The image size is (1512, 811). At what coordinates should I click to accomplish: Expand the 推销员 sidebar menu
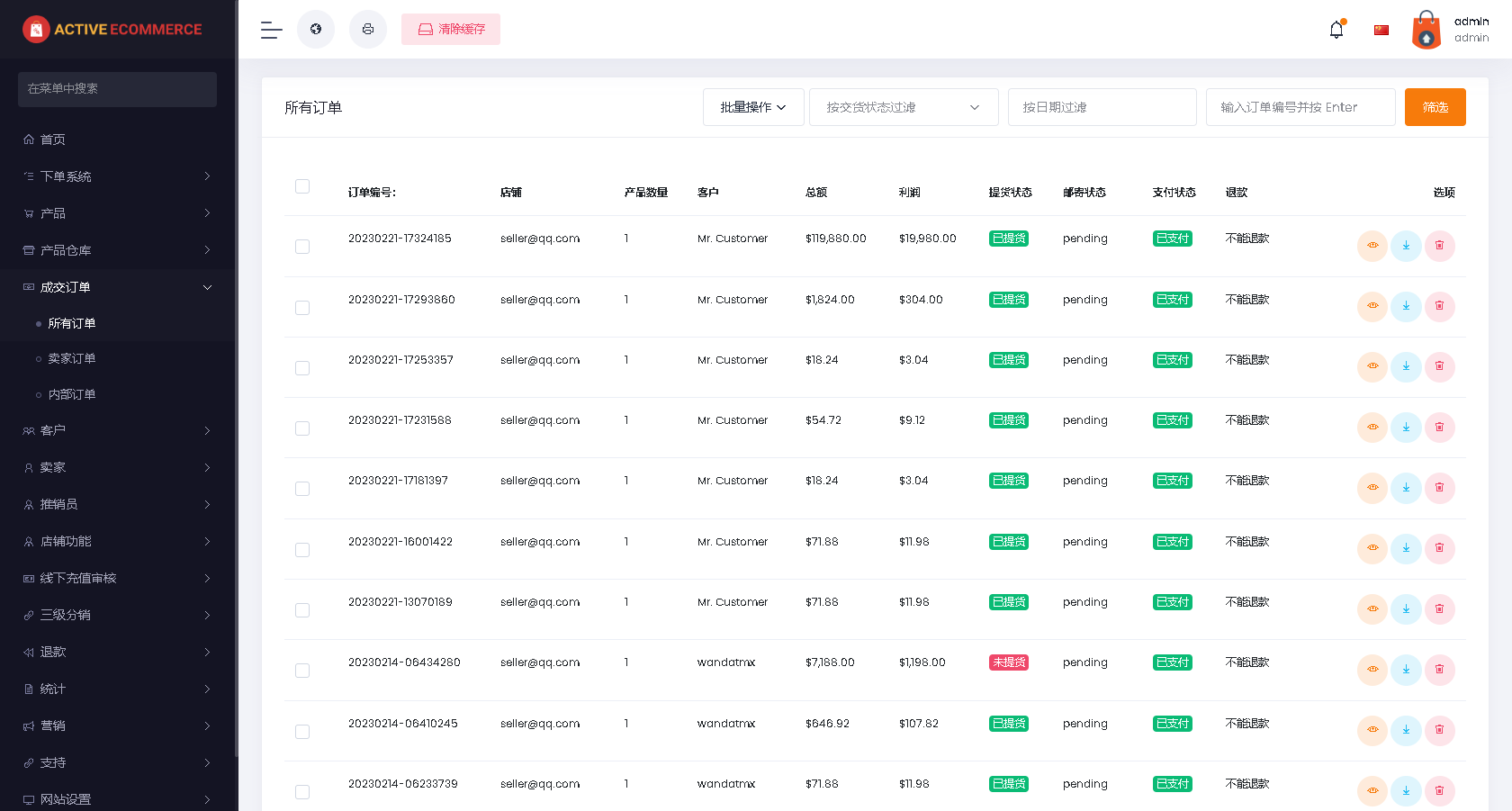(117, 504)
